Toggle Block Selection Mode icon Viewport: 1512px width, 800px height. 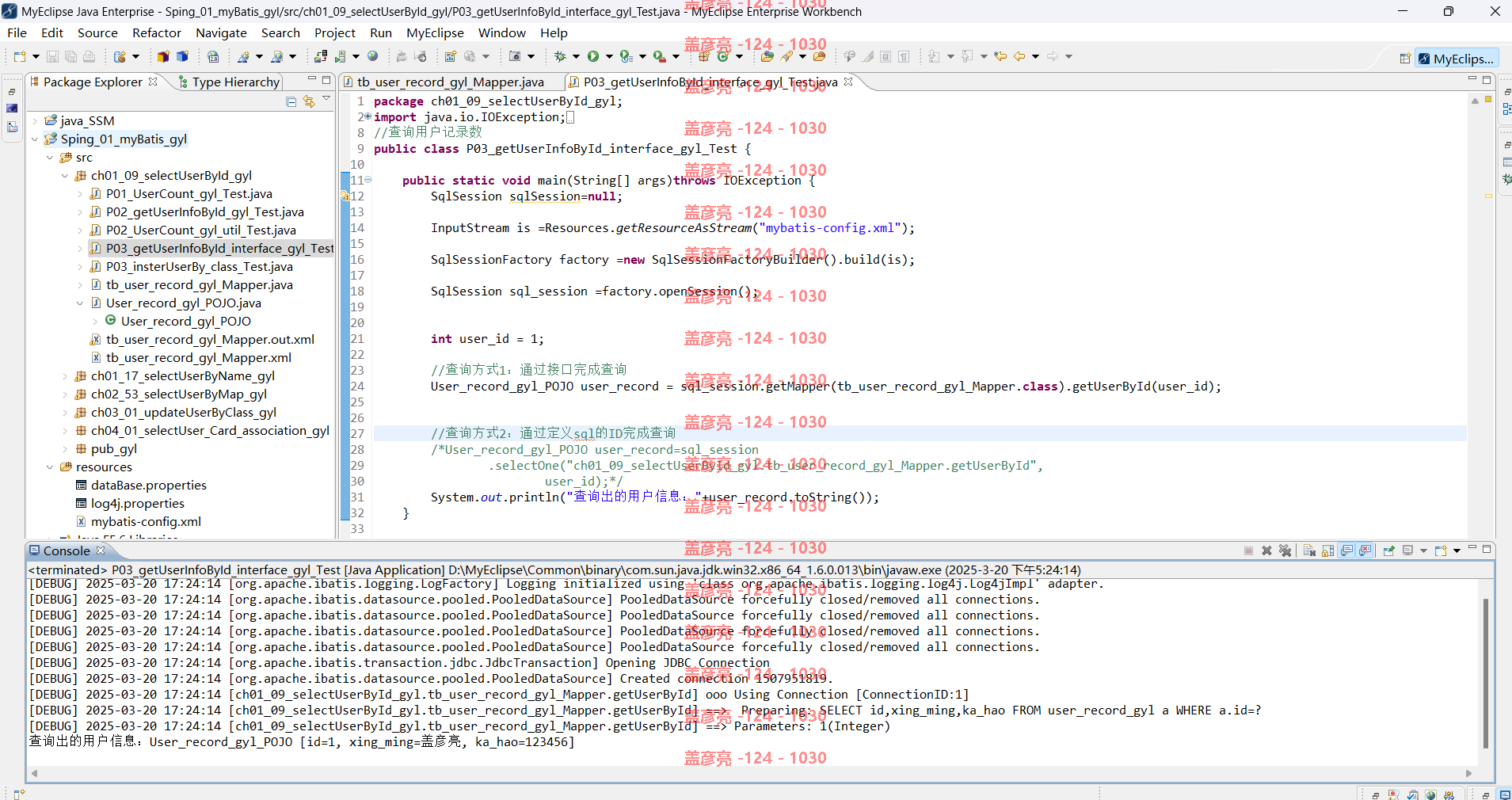885,56
